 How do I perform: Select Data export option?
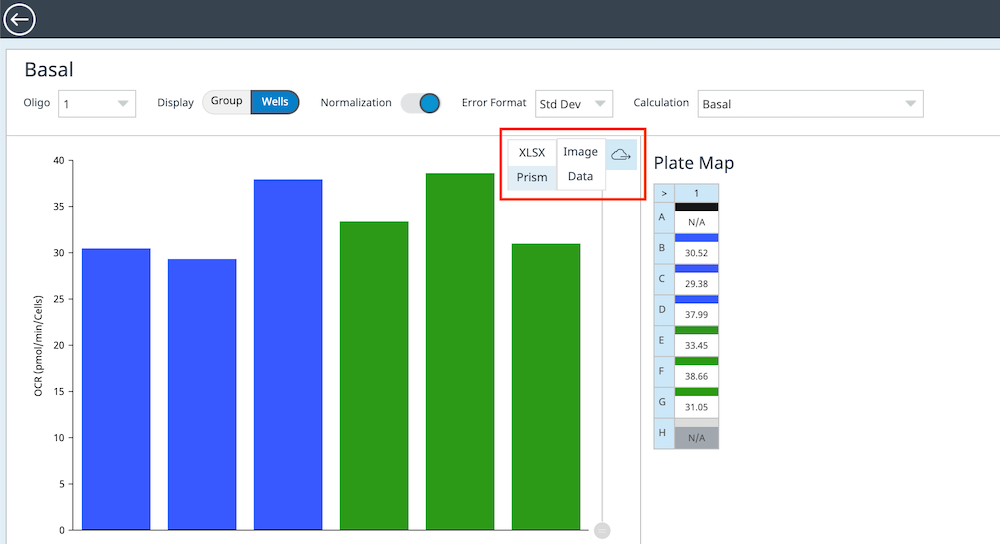point(580,177)
